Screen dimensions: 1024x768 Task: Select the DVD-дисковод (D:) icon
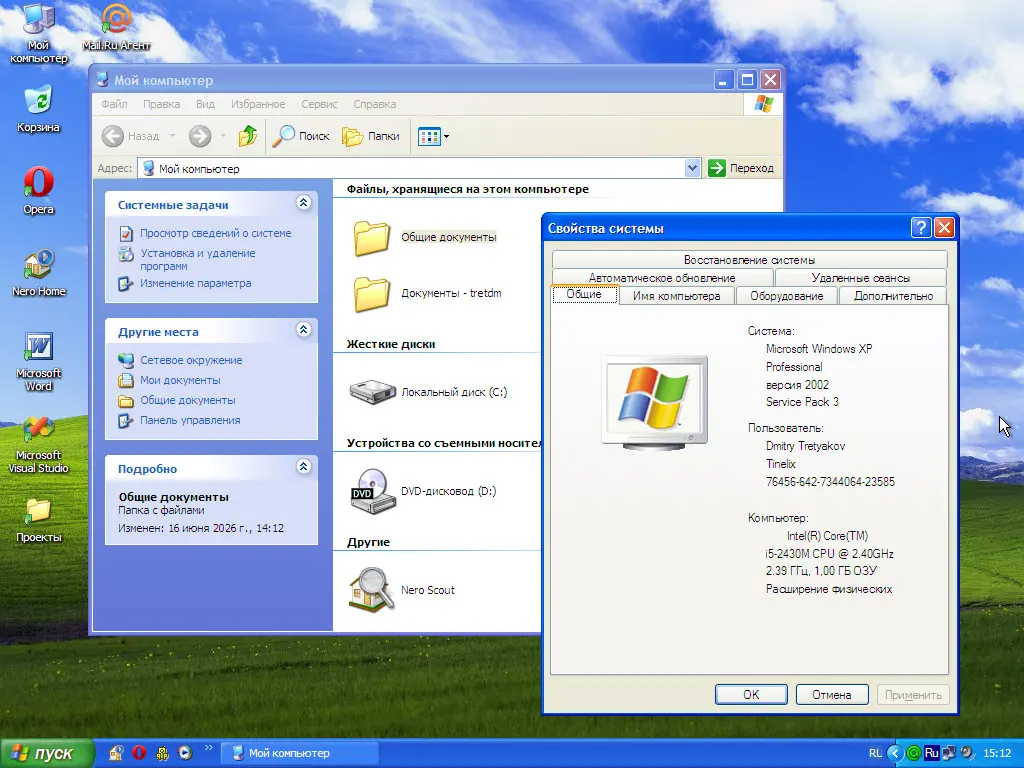point(372,491)
